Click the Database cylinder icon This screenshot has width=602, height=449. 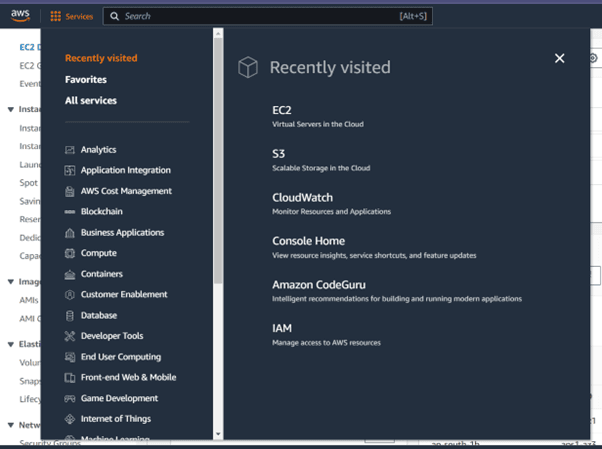(70, 316)
